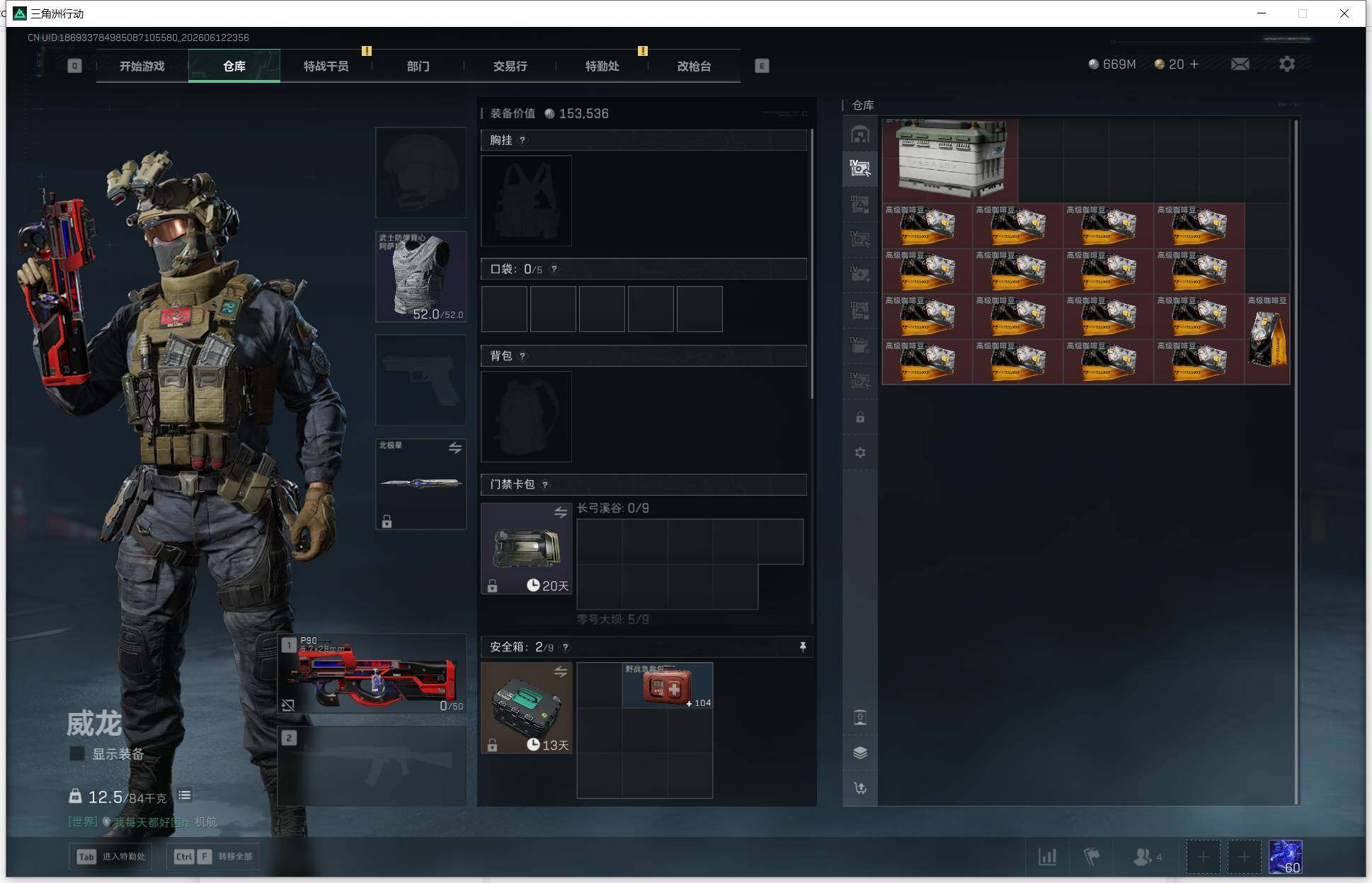
Task: Go to 交易行 tab
Action: (510, 66)
